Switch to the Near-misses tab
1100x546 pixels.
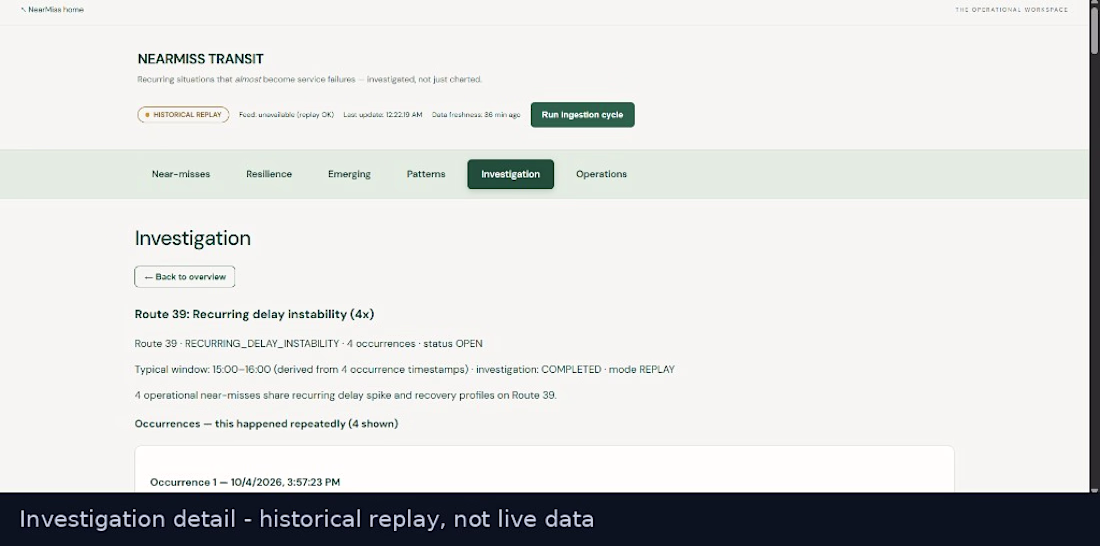coord(181,174)
